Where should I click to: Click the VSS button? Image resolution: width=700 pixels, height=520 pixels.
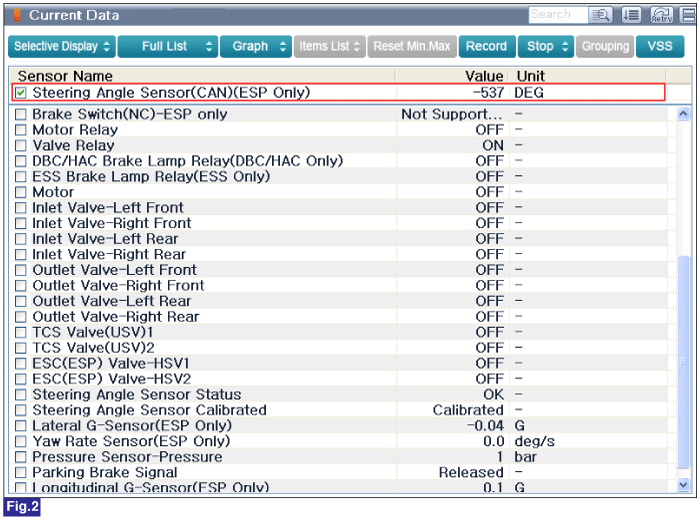pos(660,46)
